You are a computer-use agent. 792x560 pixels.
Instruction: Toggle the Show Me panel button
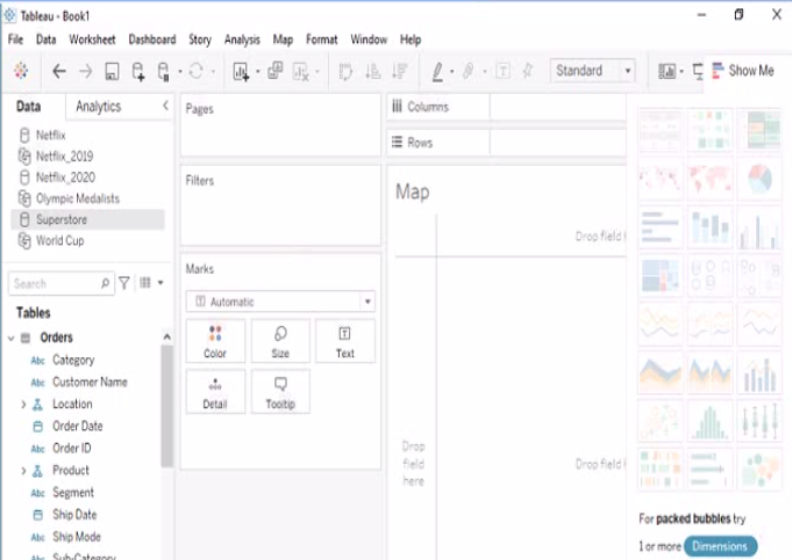(x=743, y=71)
